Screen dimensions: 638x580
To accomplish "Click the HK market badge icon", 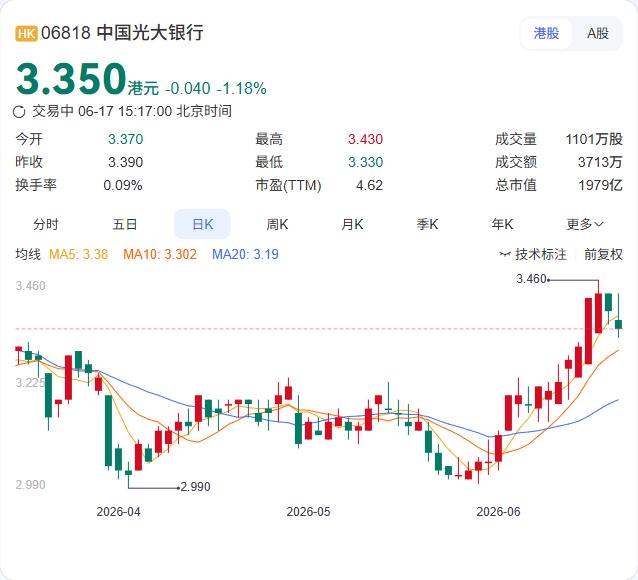I will click(26, 33).
